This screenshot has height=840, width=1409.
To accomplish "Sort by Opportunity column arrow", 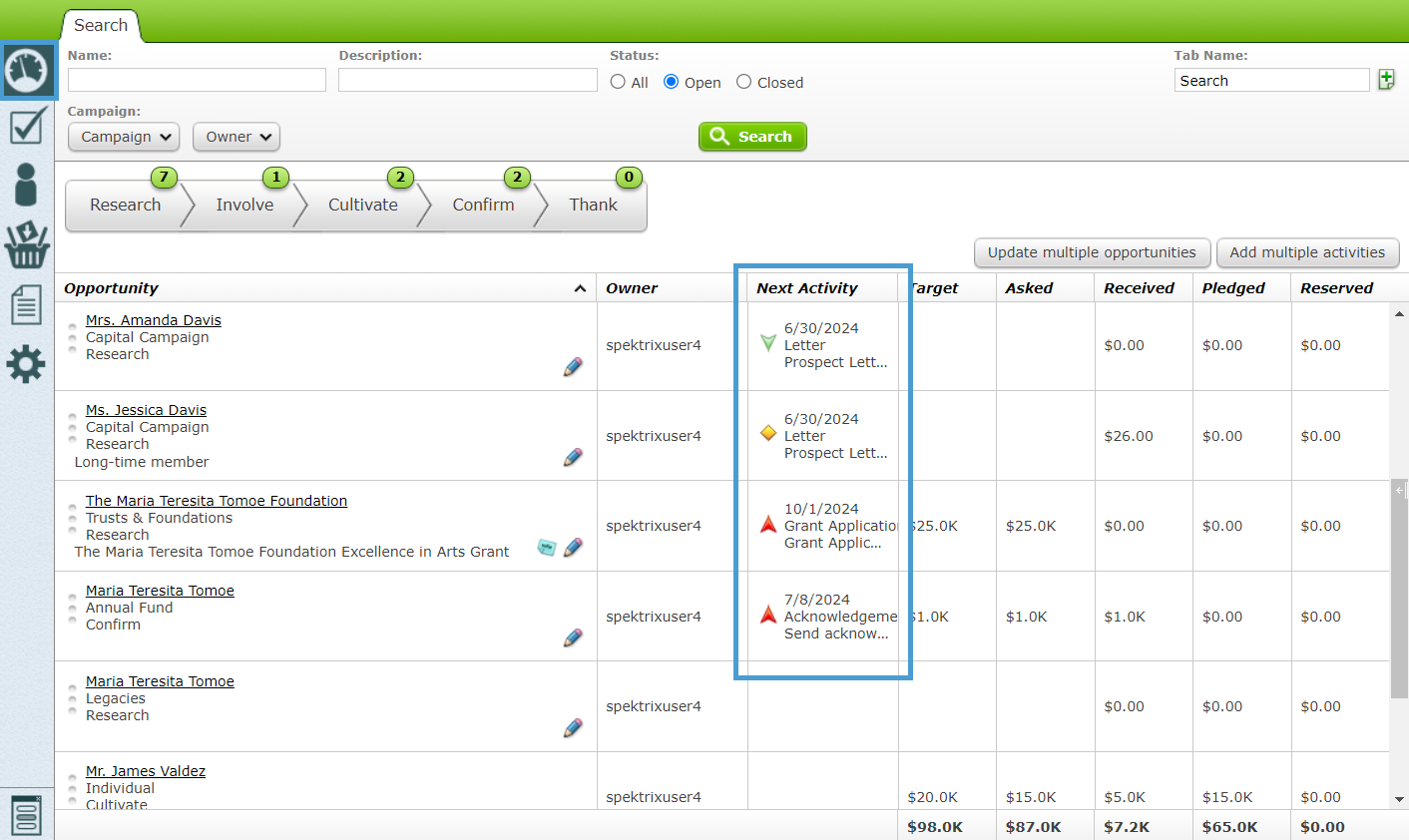I will point(580,288).
